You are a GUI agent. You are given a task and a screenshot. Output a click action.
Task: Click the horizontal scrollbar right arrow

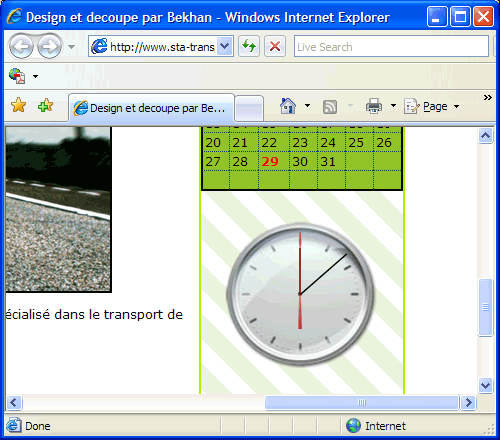pos(468,403)
